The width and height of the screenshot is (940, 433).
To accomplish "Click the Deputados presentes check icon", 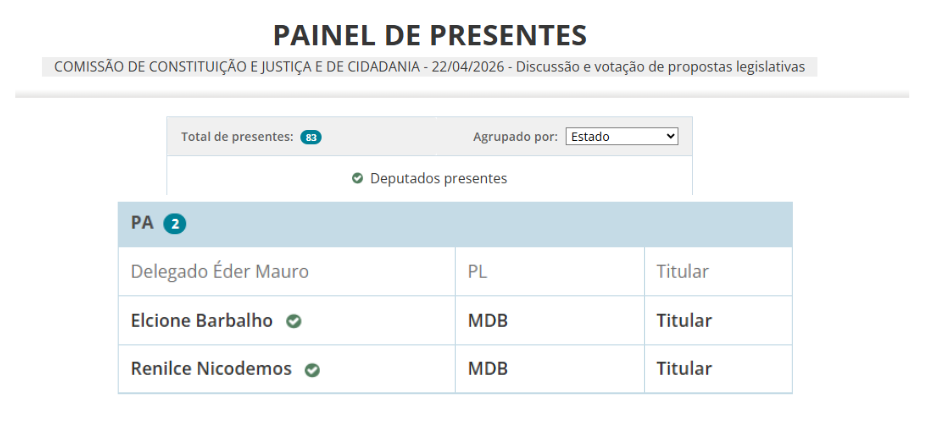I will pyautogui.click(x=357, y=179).
